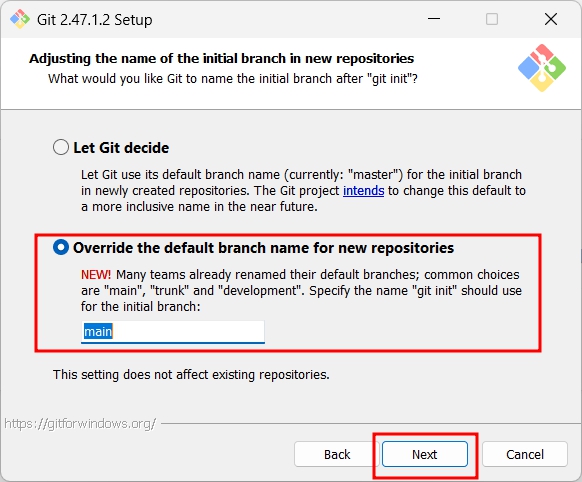Select "Override the default branch name" radio button
The width and height of the screenshot is (582, 482).
click(61, 247)
